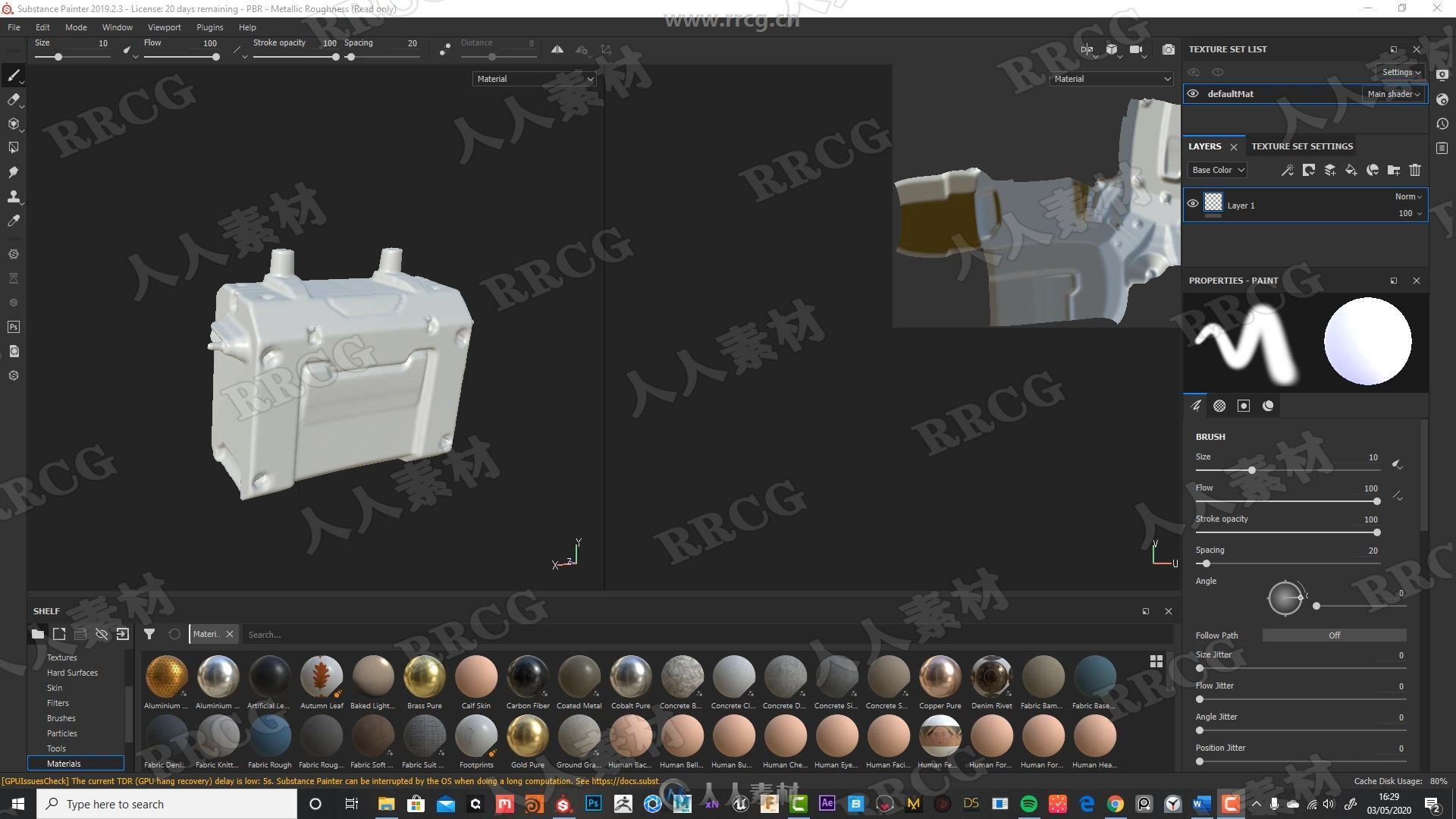1456x819 pixels.
Task: Switch to the Texture Set Settings tab
Action: pos(1301,146)
